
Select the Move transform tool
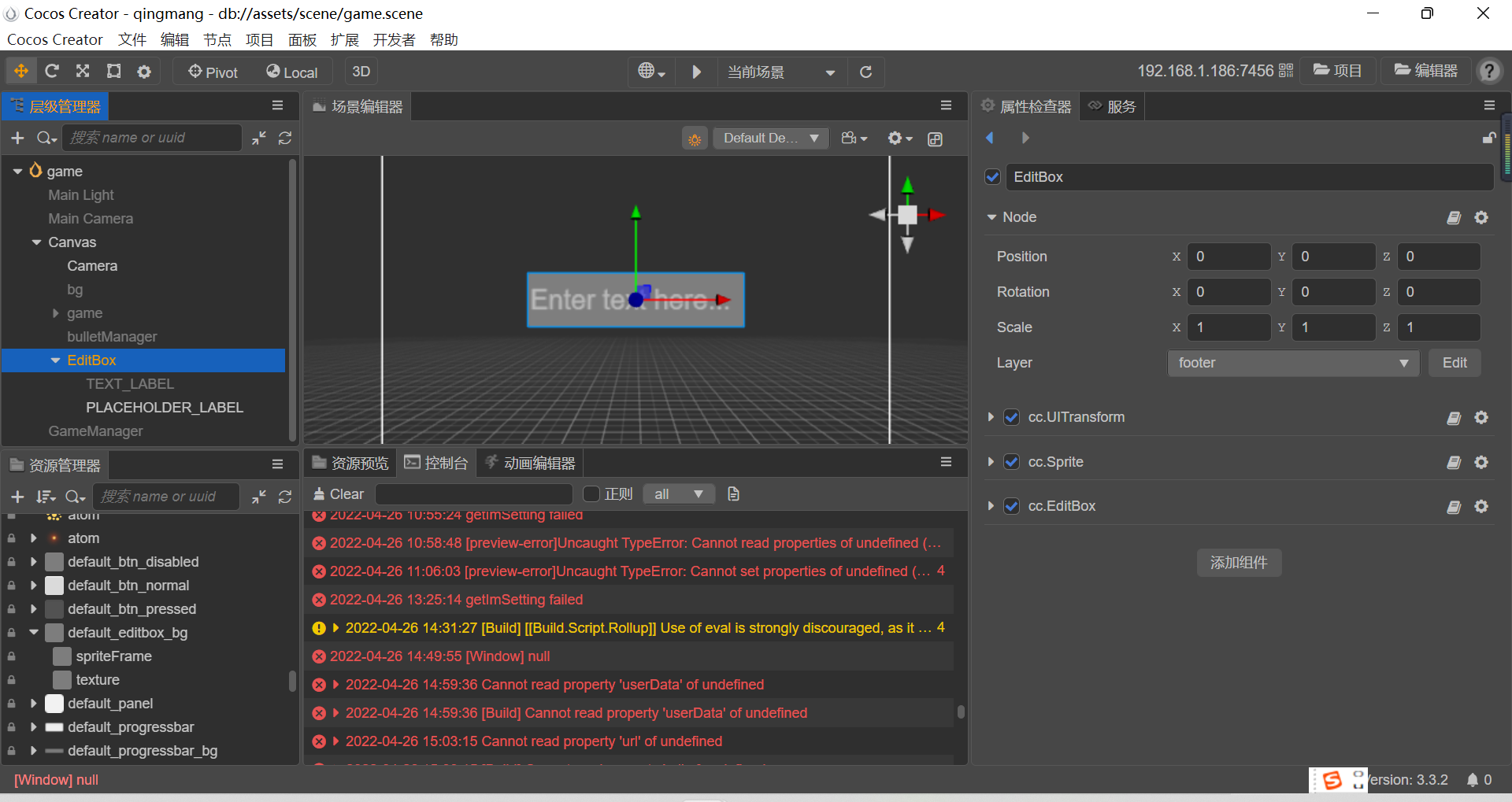click(21, 72)
